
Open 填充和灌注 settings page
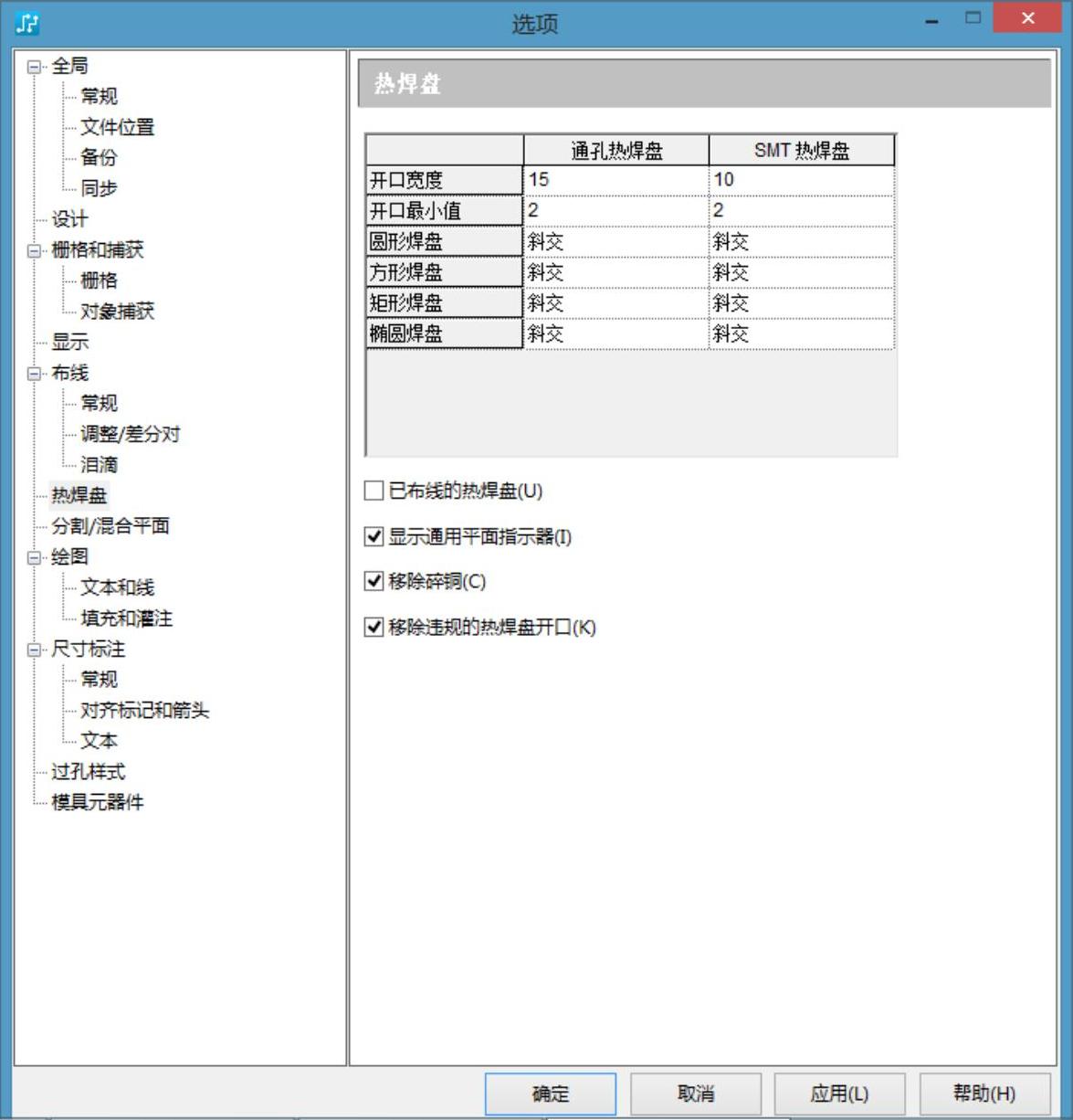tap(126, 618)
